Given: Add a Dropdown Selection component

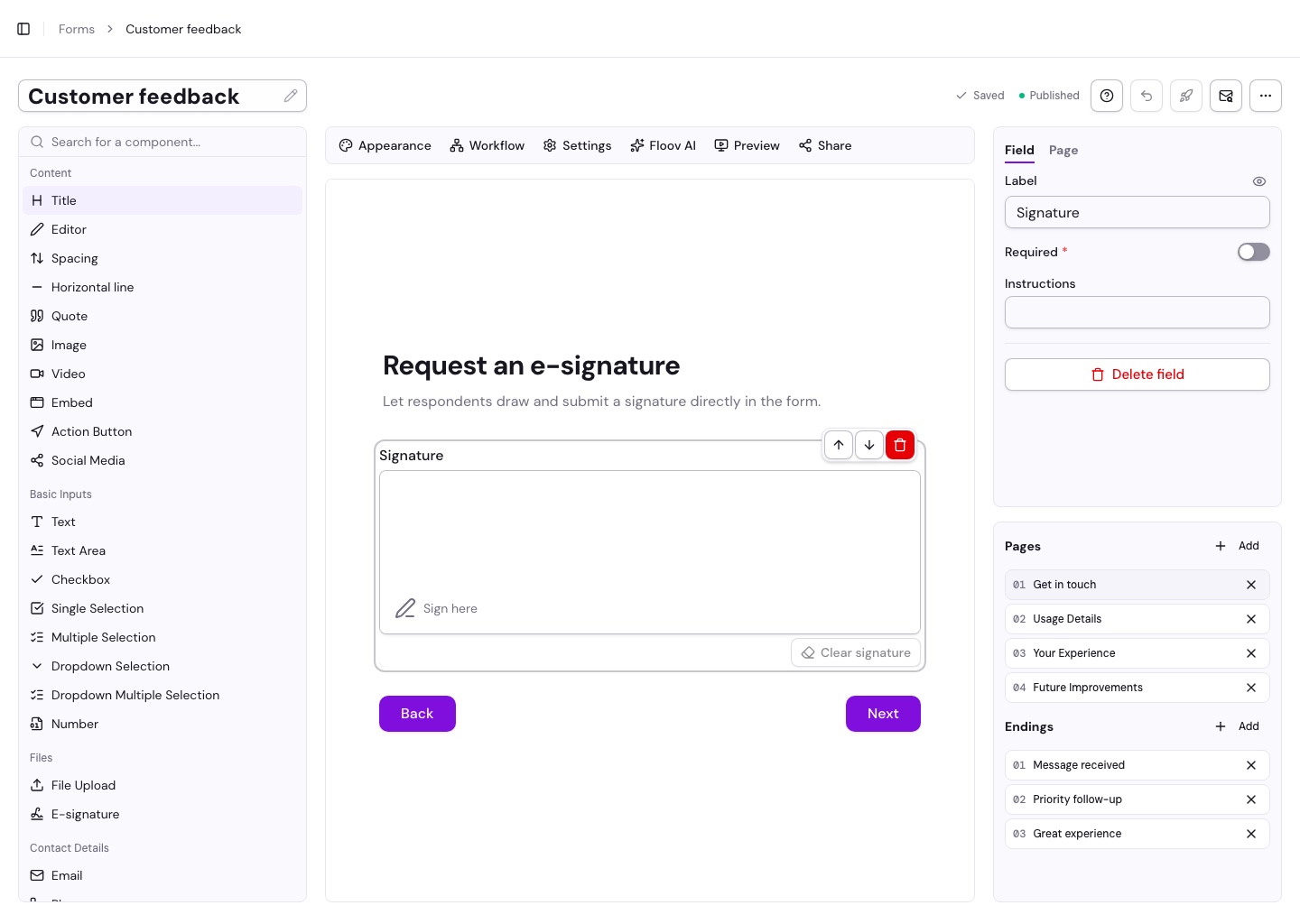Looking at the screenshot, I should pos(162,666).
